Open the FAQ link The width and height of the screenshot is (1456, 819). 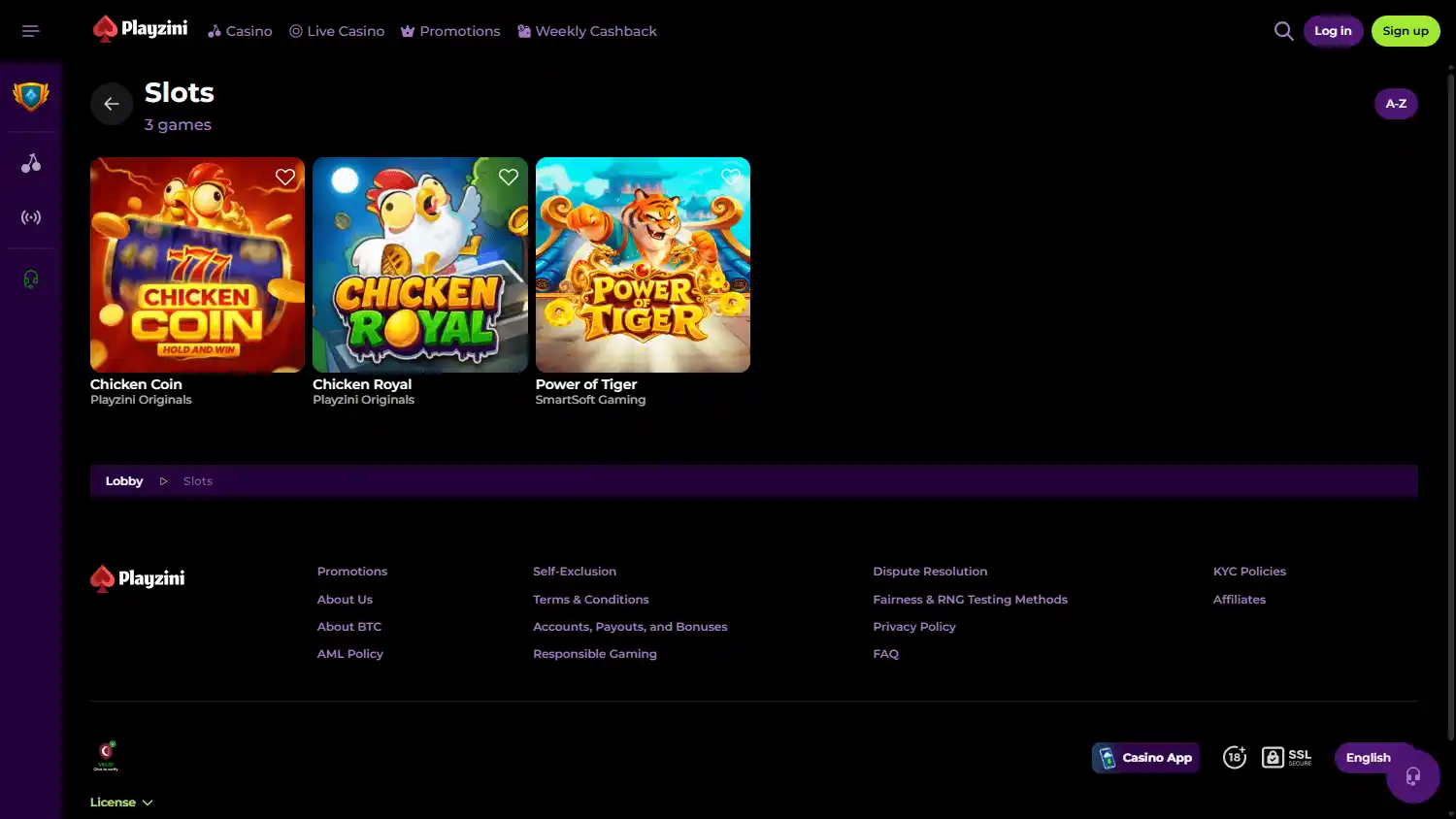pyautogui.click(x=886, y=654)
